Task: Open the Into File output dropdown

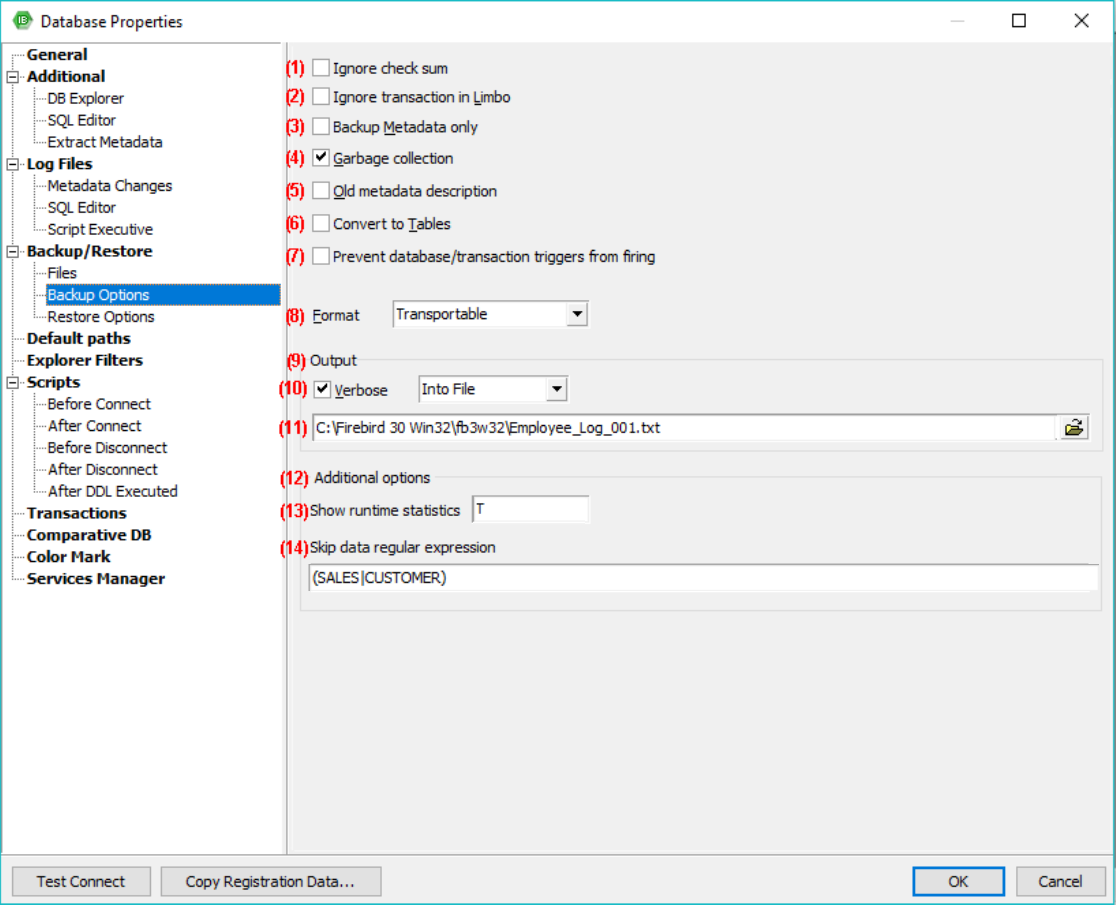Action: click(557, 389)
